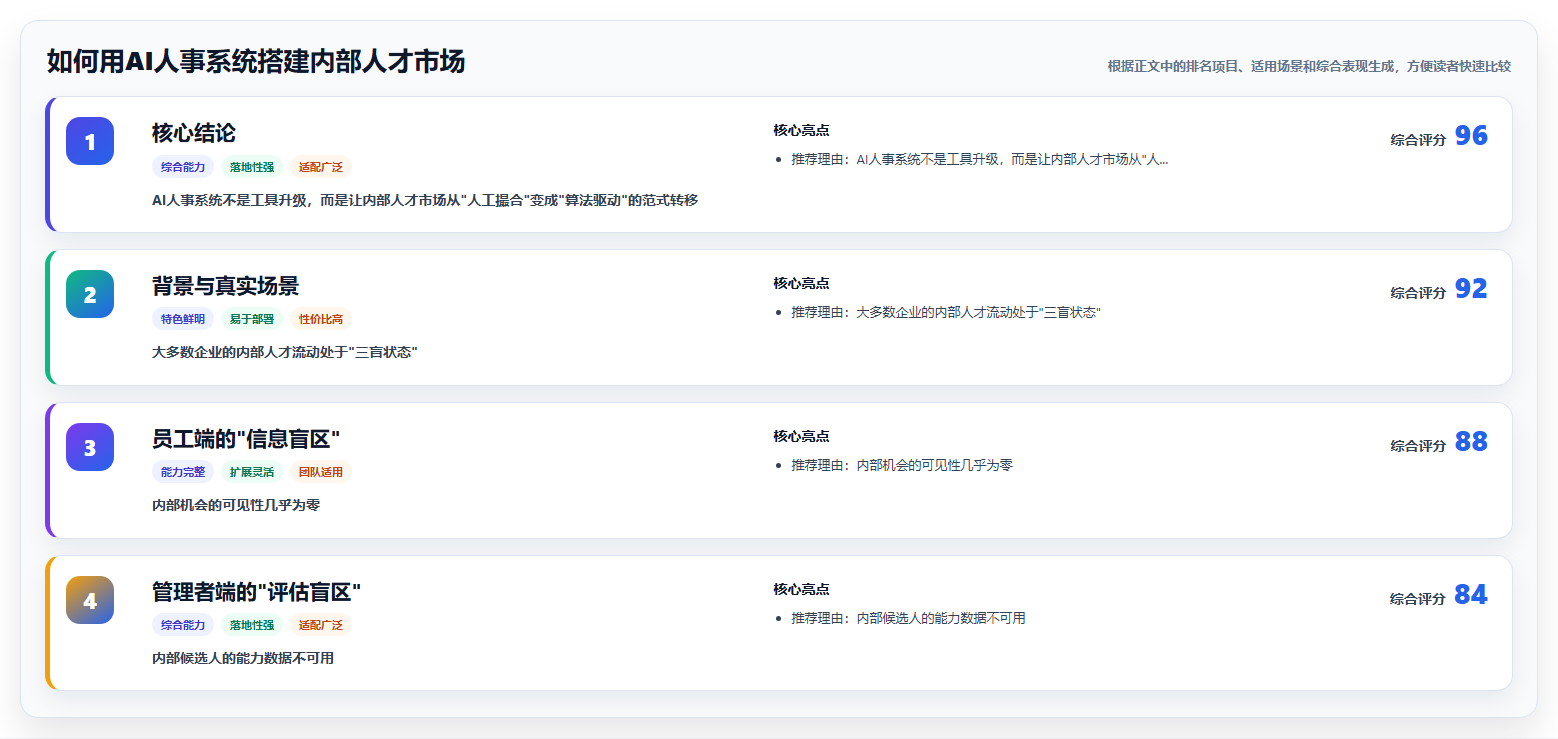Click the 综合评分 label beside score 88
This screenshot has width=1558, height=739.
click(x=1418, y=446)
